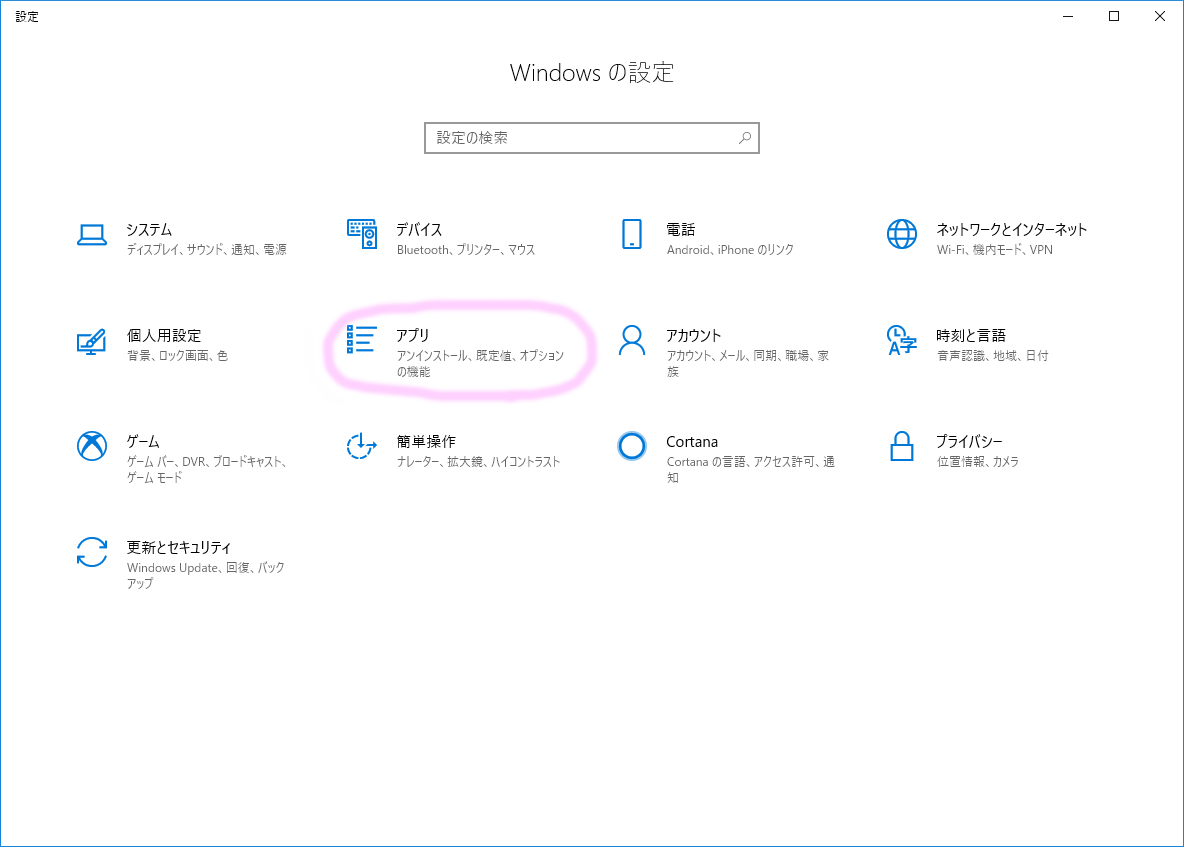The image size is (1184, 847).
Task: Click description Windows Update、回復、バックアップ
Action: tap(205, 575)
